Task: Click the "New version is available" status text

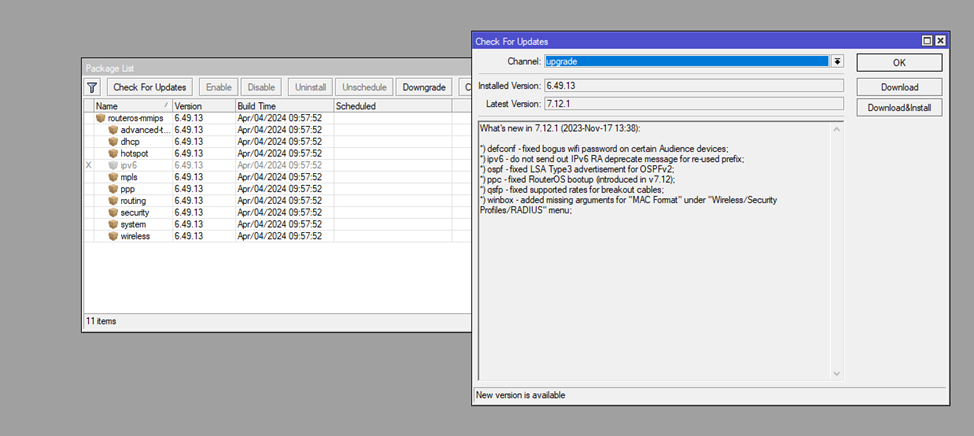Action: (x=521, y=395)
